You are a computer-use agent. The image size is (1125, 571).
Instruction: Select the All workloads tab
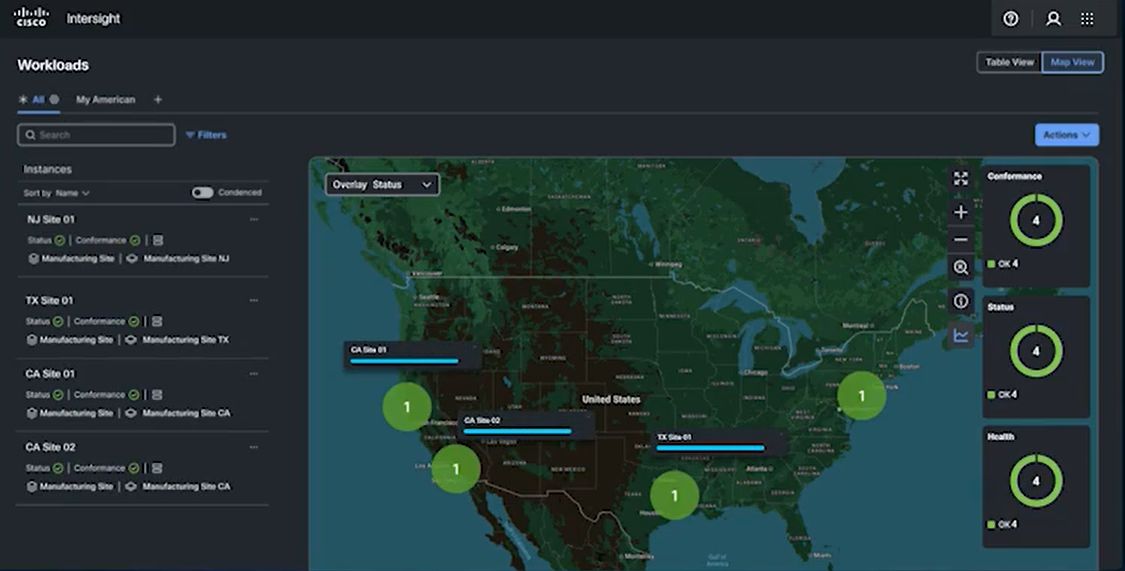(38, 100)
